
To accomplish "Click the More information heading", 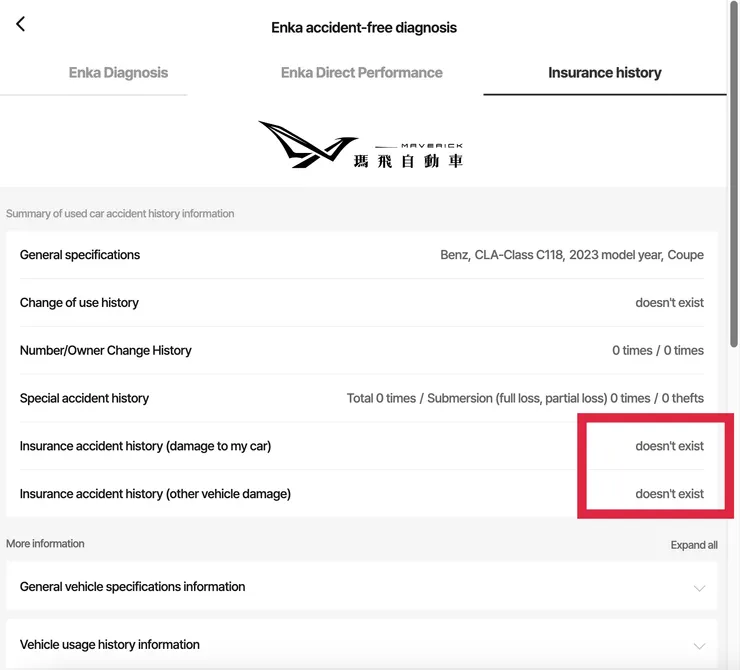I will (x=45, y=544).
